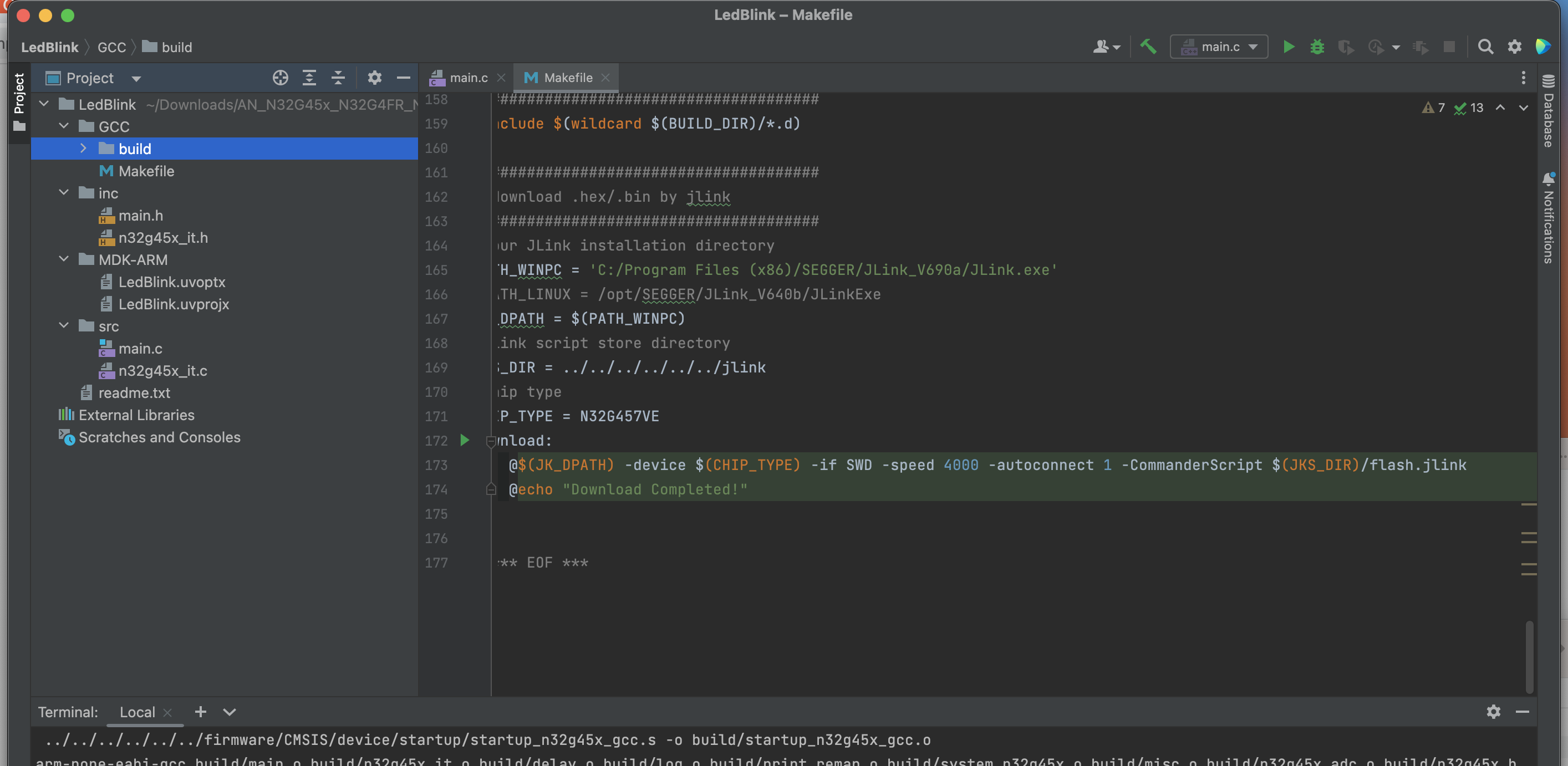Viewport: 1568px width, 766px height.
Task: Open Search Everywhere magnifier
Action: click(1485, 47)
